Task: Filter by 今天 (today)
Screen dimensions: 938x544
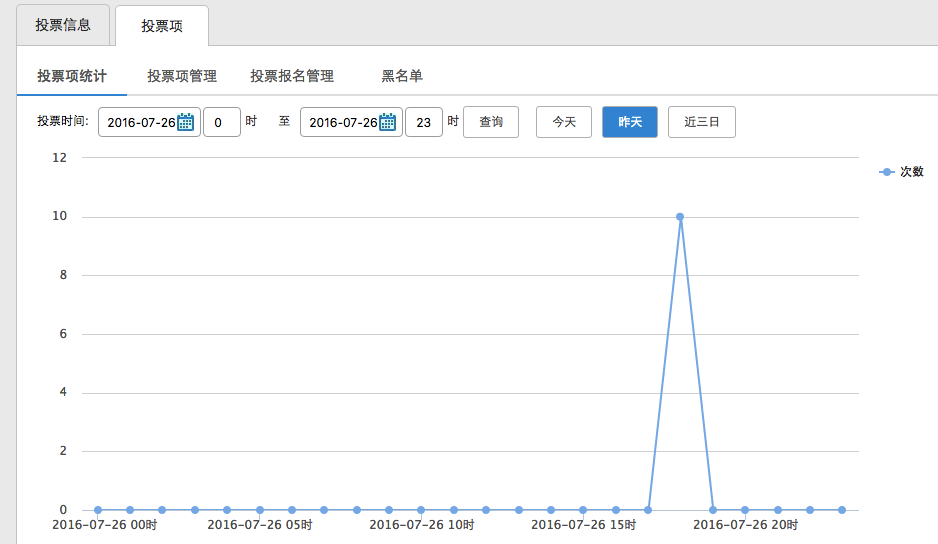Action: 564,122
